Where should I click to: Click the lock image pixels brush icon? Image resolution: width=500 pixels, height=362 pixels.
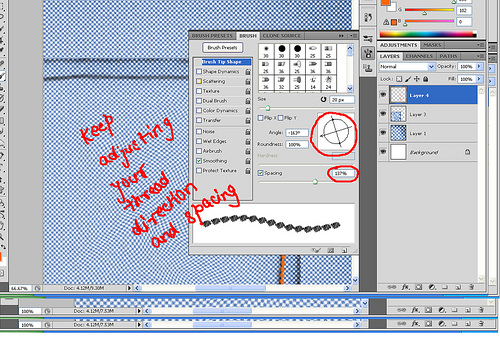coord(408,79)
